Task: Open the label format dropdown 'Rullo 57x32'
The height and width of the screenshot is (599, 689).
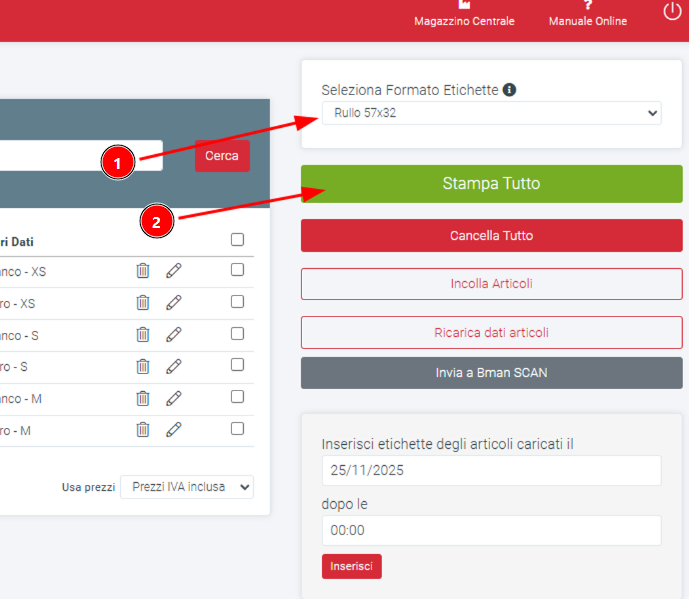Action: (x=491, y=113)
